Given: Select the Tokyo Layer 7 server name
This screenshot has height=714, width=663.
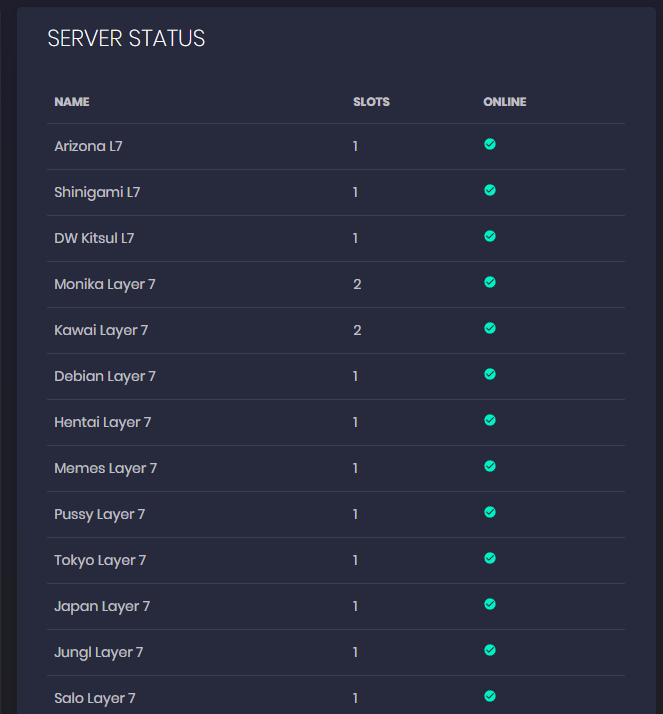Looking at the screenshot, I should pos(100,560).
